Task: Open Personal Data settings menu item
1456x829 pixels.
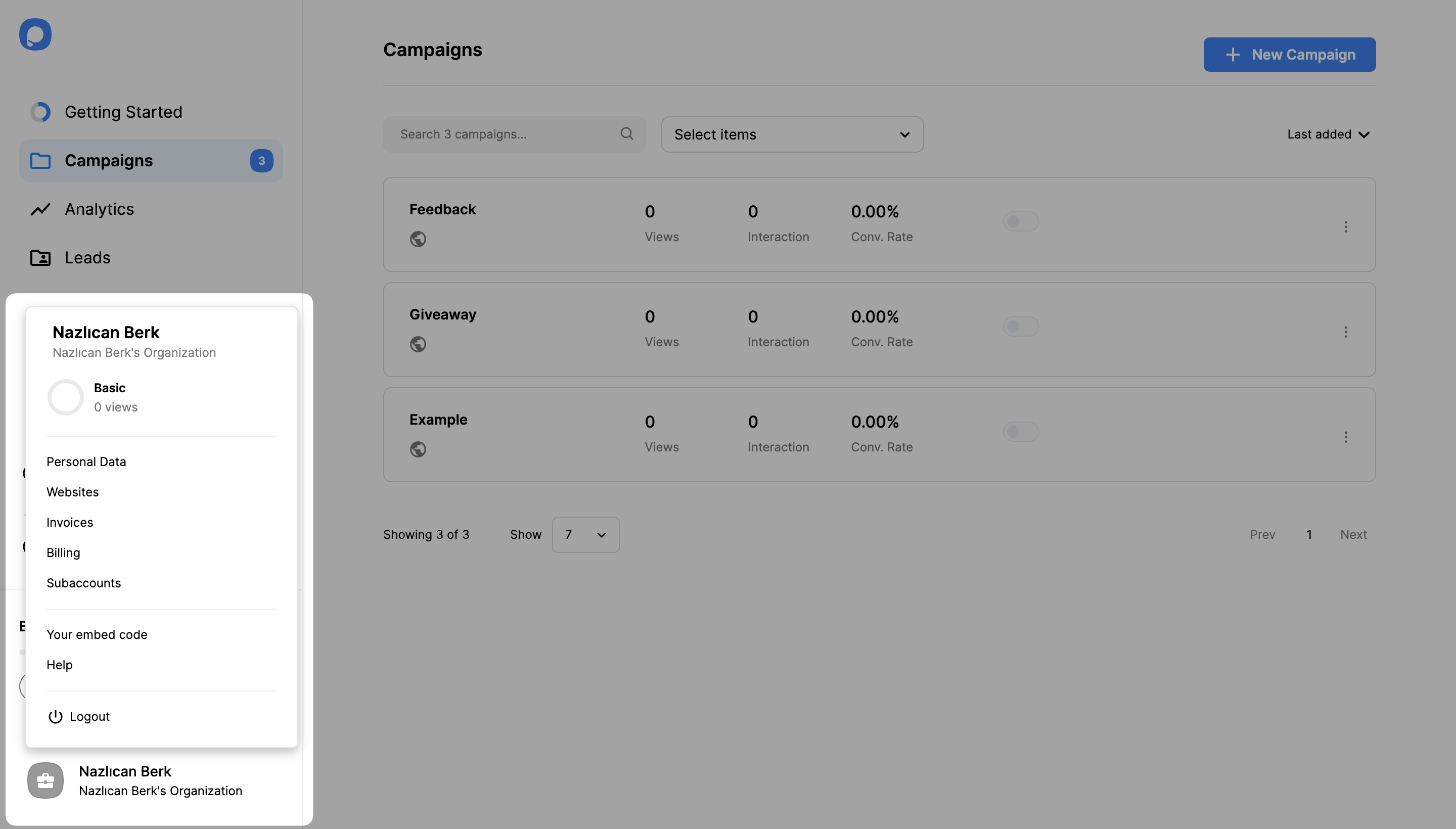Action: 86,462
